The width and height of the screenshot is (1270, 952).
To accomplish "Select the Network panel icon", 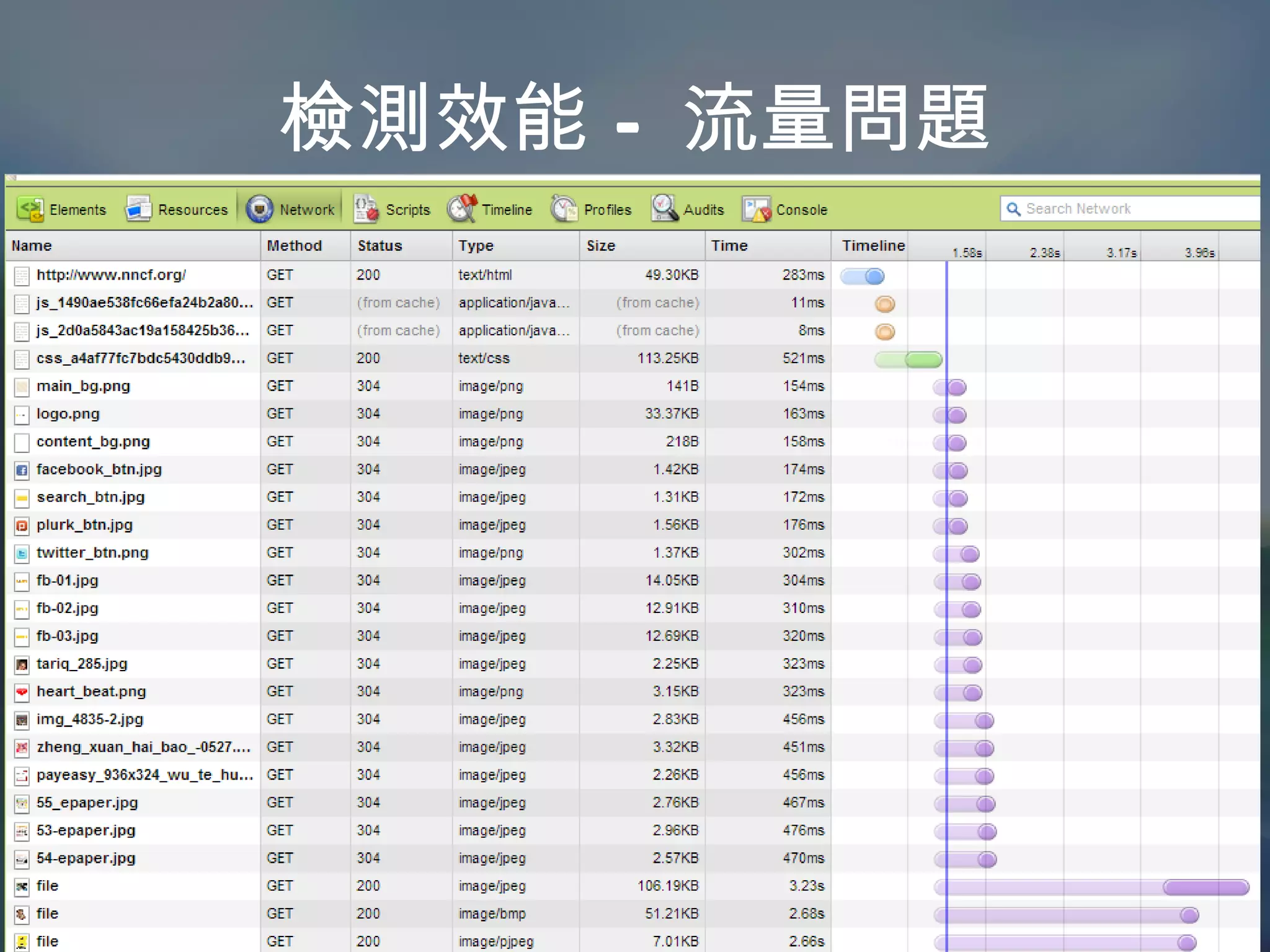I will [259, 209].
